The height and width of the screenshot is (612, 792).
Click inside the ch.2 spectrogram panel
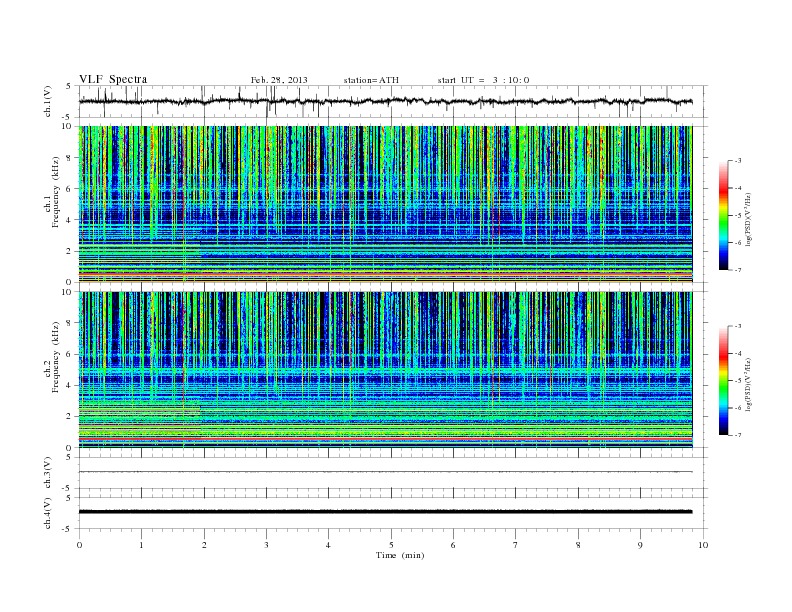point(385,370)
